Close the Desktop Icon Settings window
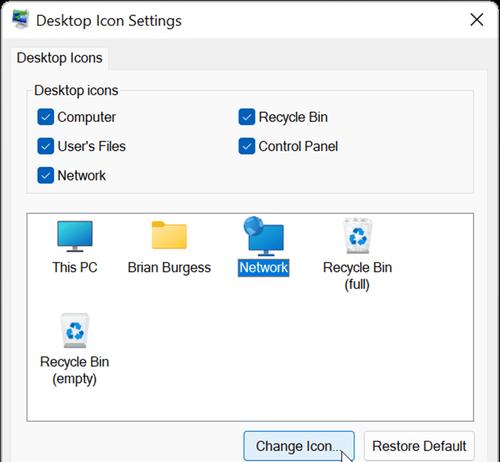The height and width of the screenshot is (462, 500). 477,20
